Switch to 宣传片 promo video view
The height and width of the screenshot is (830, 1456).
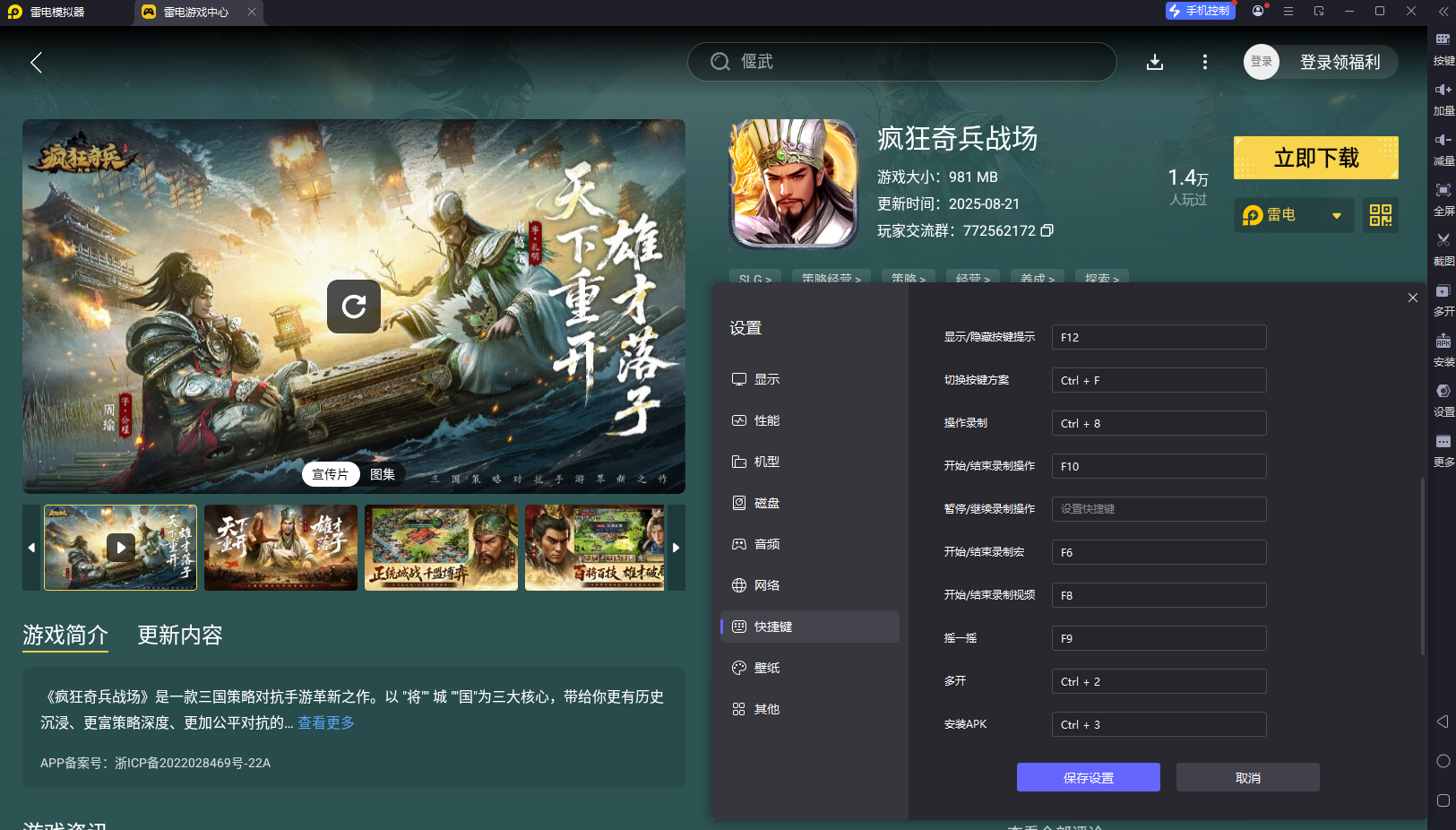(x=331, y=474)
